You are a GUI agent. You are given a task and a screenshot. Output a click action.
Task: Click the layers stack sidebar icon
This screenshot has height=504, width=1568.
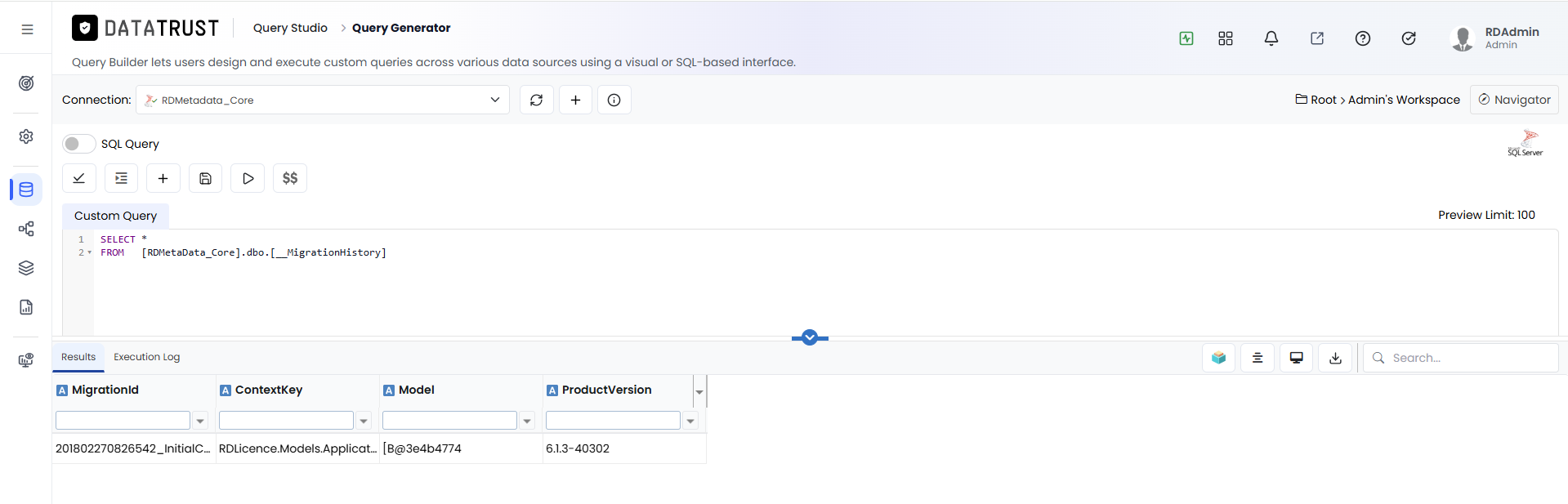click(26, 268)
